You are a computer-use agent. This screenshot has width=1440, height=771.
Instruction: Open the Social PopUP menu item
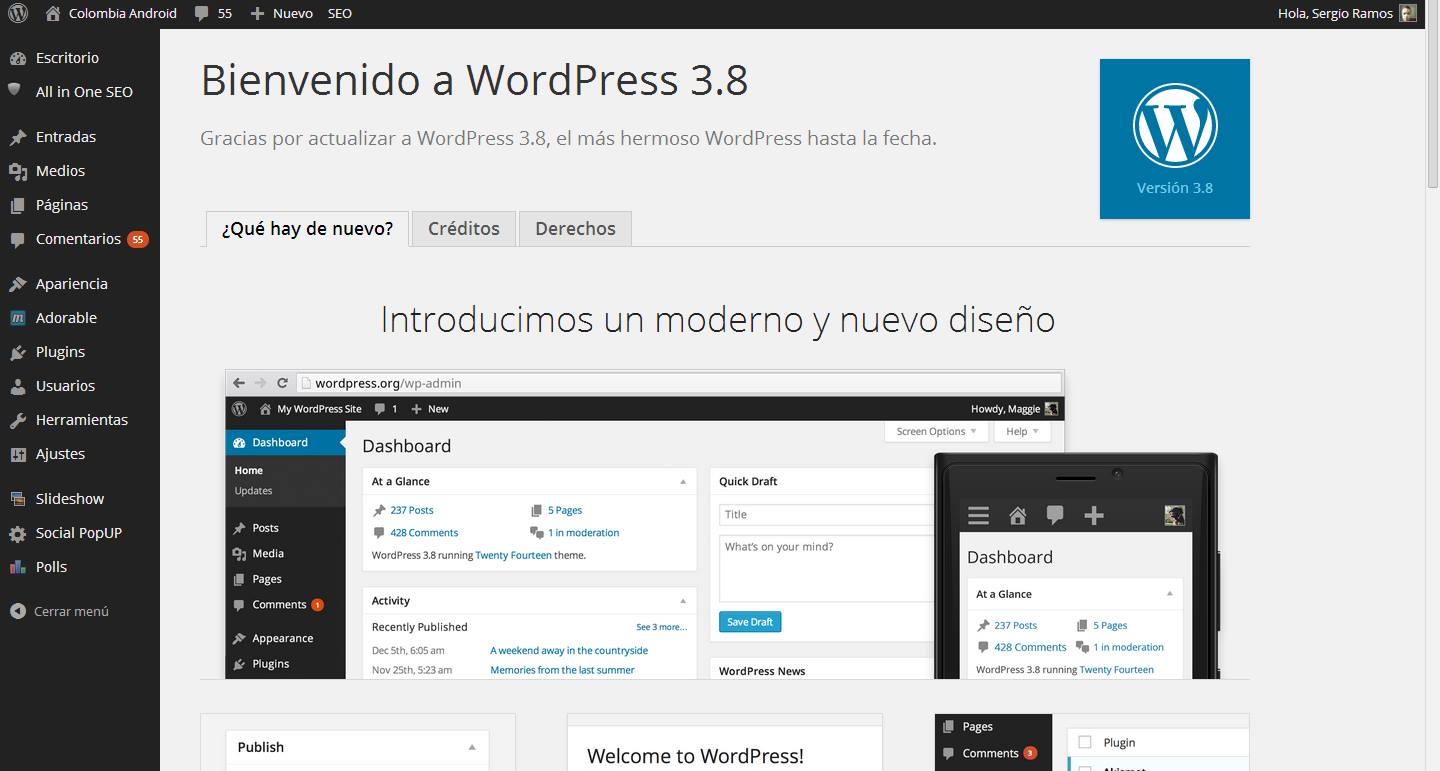click(80, 533)
